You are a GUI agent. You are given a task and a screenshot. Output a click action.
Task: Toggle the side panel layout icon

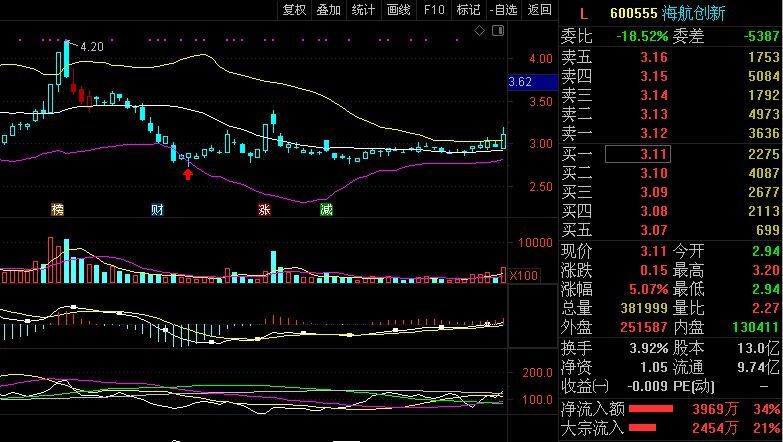coord(498,31)
